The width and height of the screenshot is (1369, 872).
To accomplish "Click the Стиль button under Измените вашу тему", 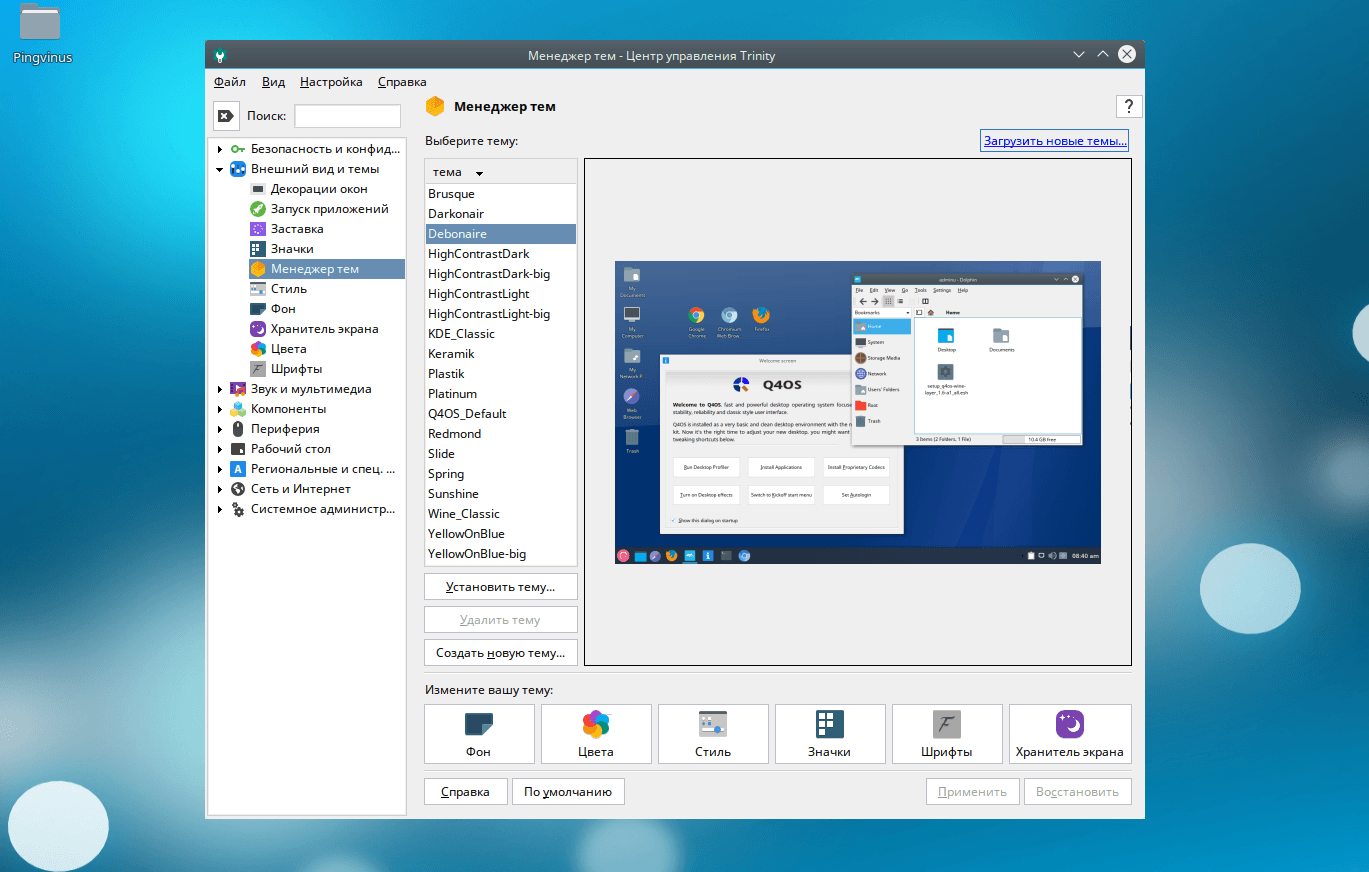I will tap(713, 734).
